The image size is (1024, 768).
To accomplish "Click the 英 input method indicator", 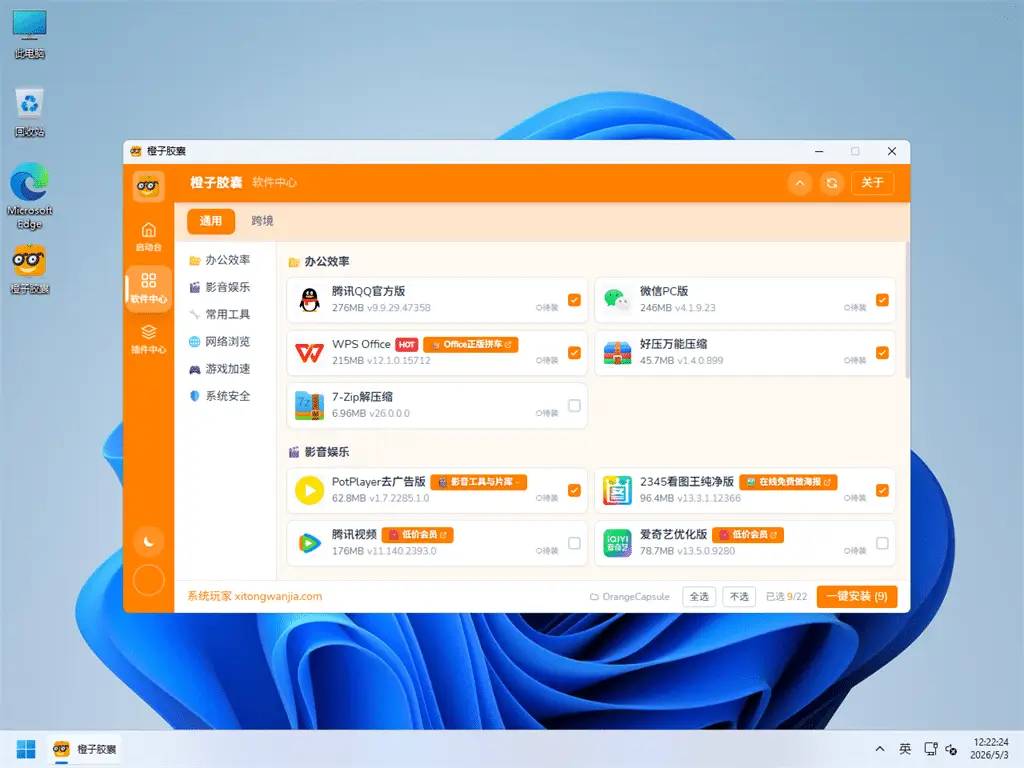I will [904, 749].
